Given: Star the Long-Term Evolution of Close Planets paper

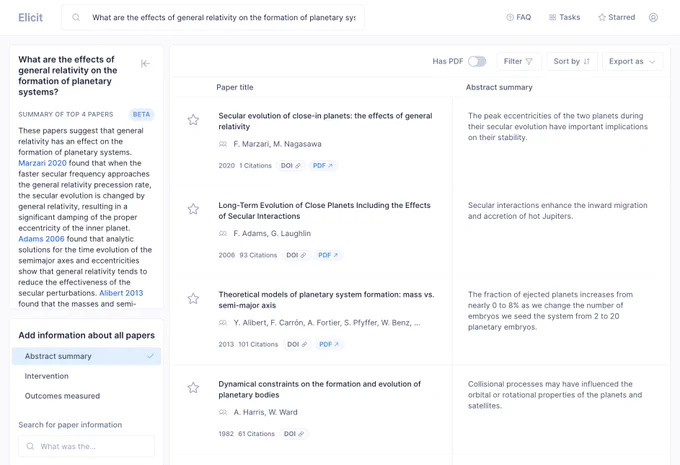Looking at the screenshot, I should (193, 209).
